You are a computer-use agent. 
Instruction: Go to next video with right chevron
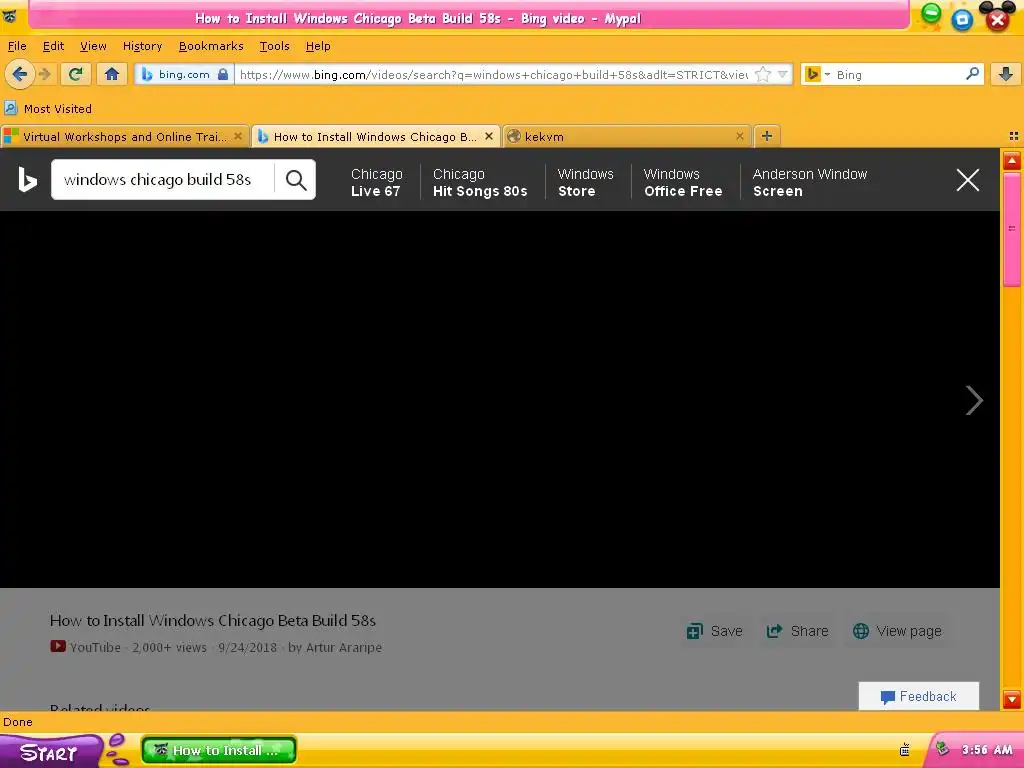pos(974,400)
